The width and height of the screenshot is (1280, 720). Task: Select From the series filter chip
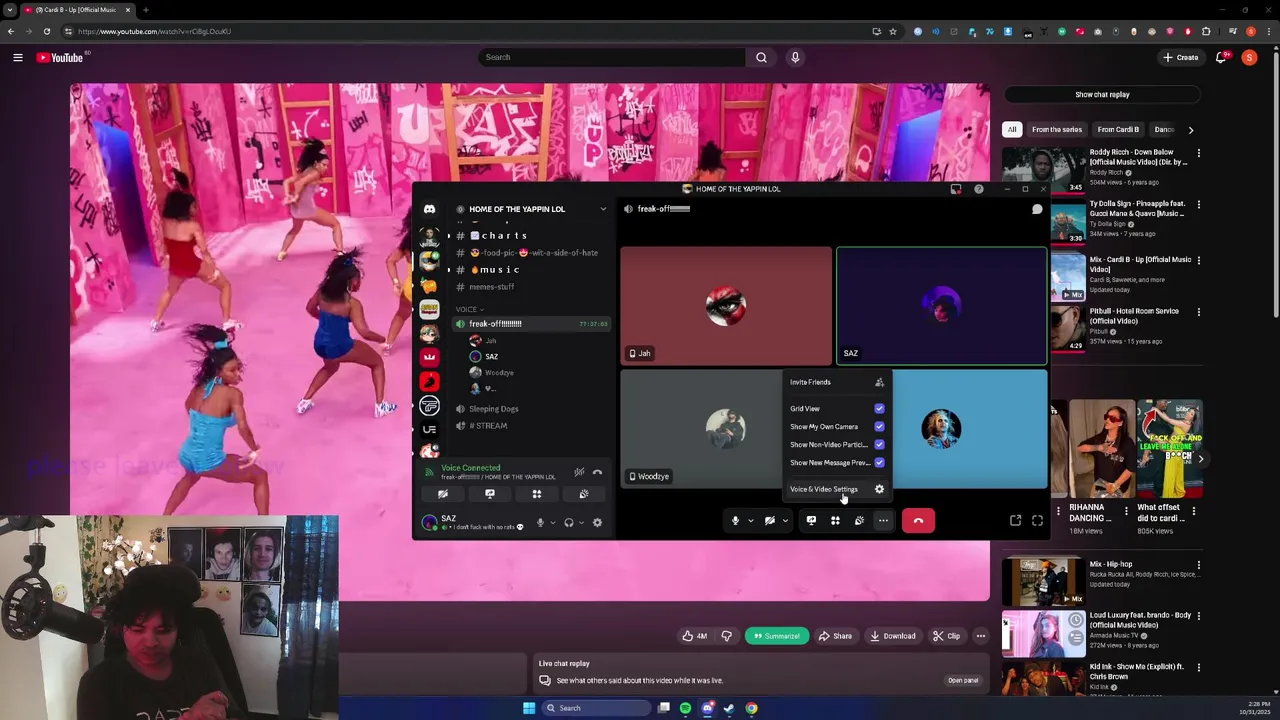pos(1057,130)
